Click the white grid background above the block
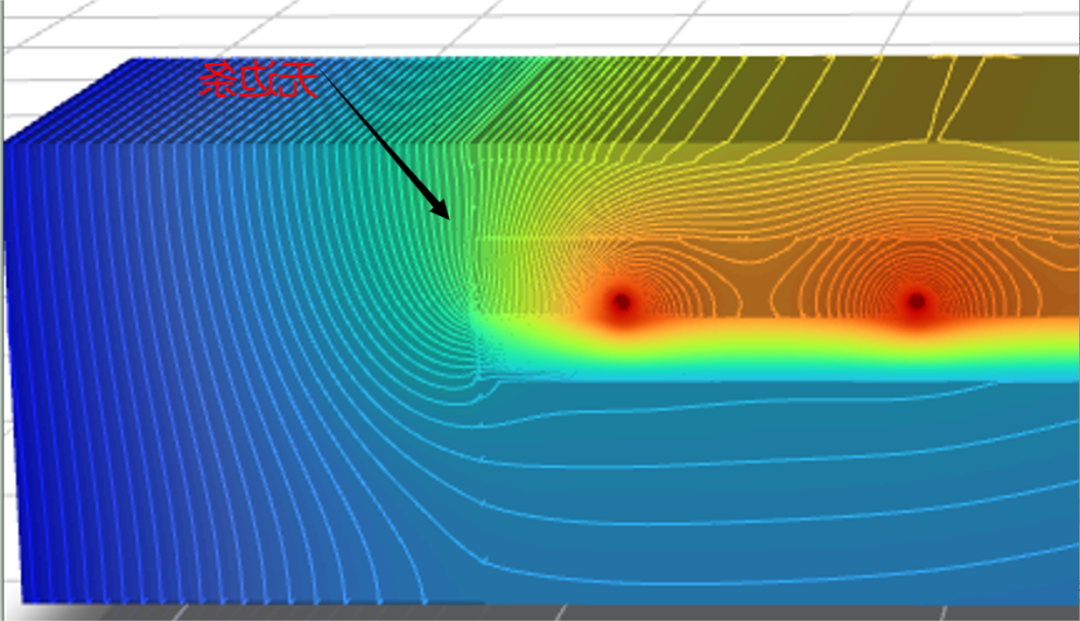1080x621 pixels. pyautogui.click(x=600, y=25)
